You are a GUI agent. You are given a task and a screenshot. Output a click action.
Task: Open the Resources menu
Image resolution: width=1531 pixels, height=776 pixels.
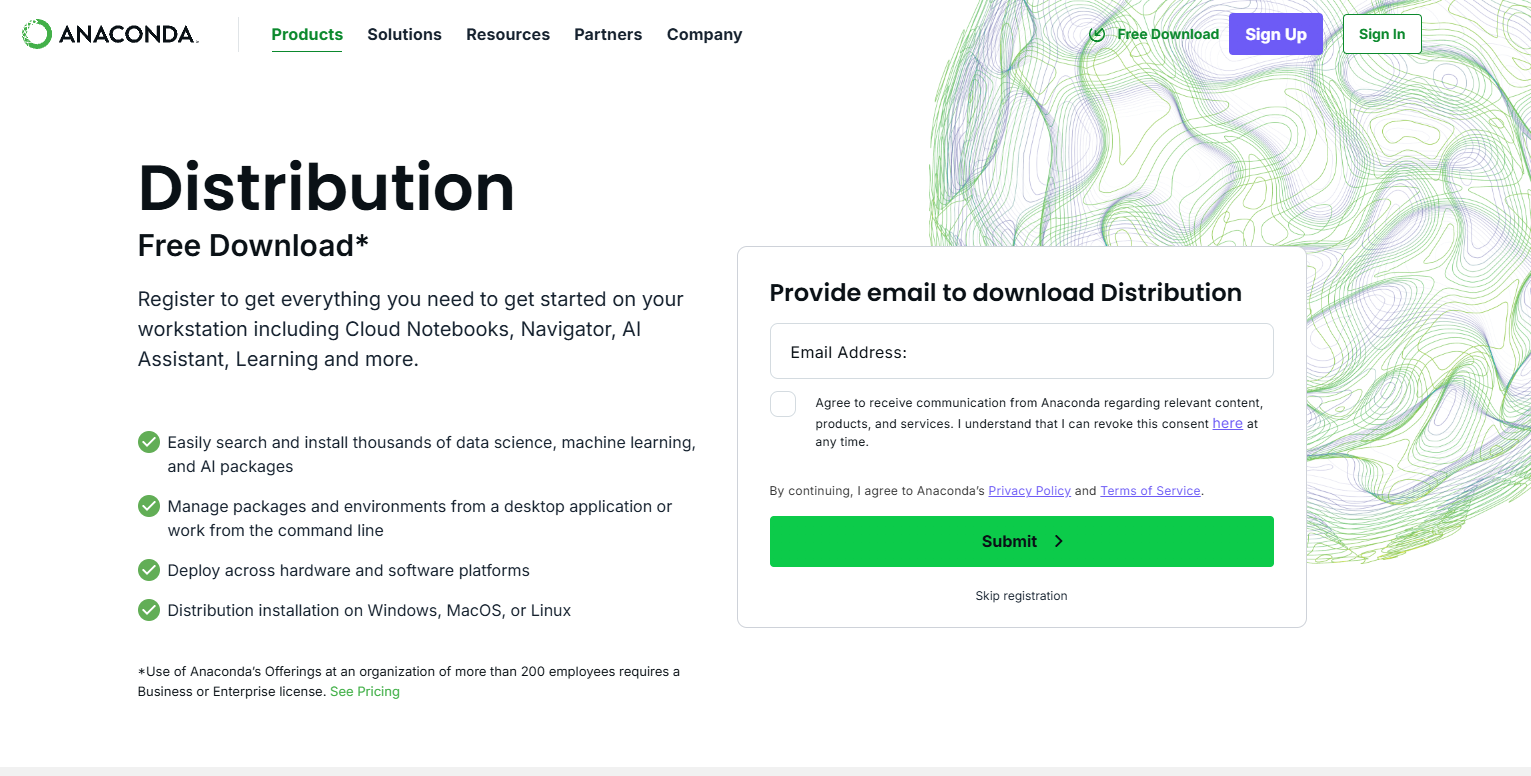[508, 34]
